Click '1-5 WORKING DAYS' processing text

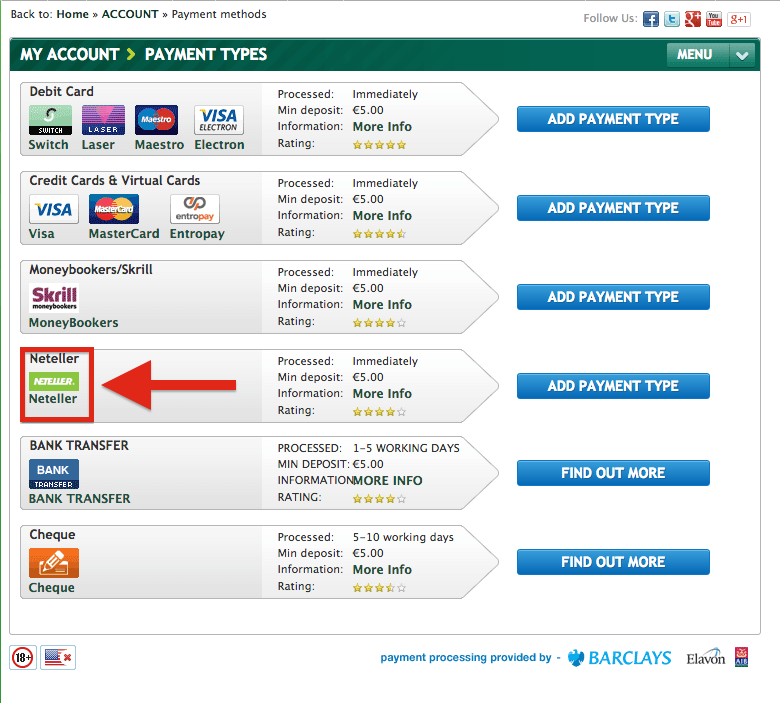(x=406, y=448)
